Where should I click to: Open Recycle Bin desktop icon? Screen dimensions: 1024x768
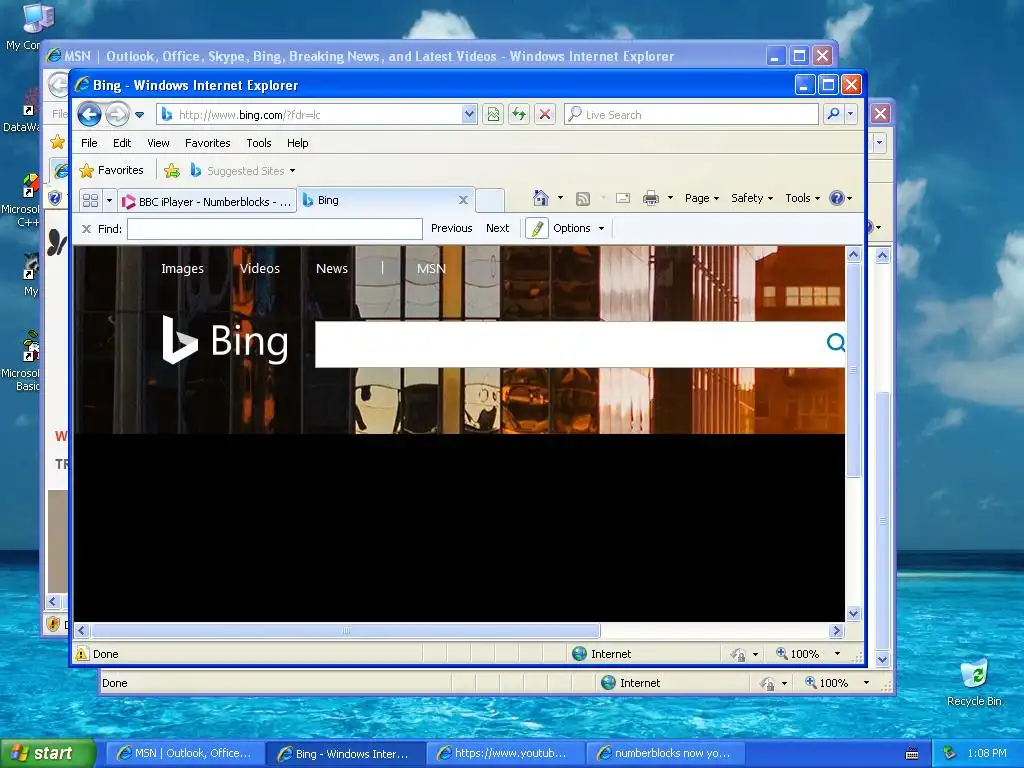(974, 682)
